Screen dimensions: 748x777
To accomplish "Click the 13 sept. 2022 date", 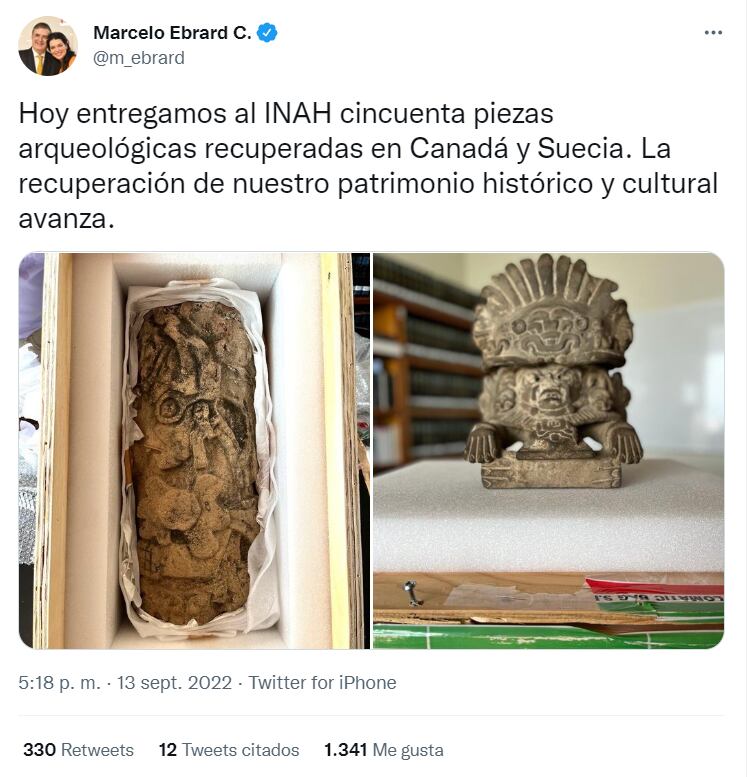I will point(174,683).
